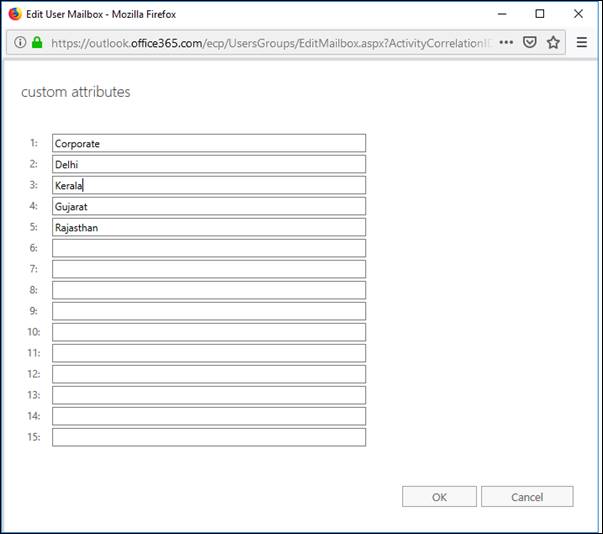Open the page actions three-dots menu
The image size is (603, 534).
coord(506,42)
